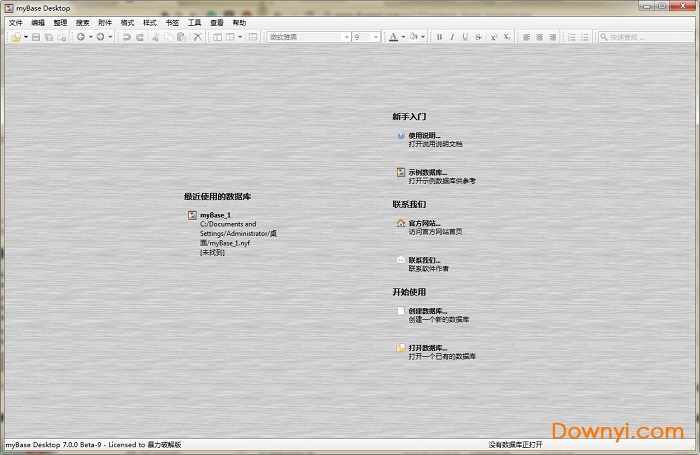Toggle Italic formatting

pos(452,37)
